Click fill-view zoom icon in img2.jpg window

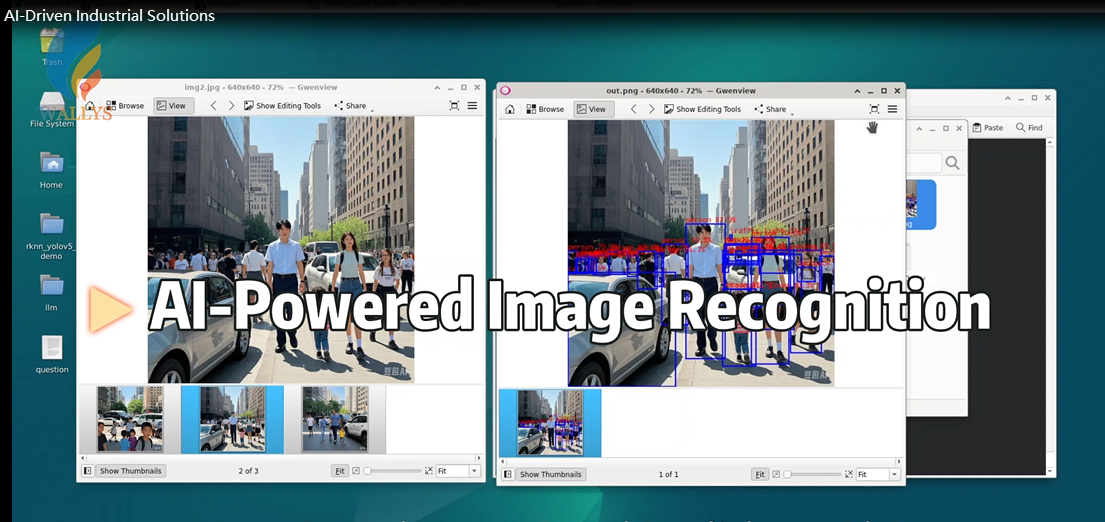(x=428, y=471)
